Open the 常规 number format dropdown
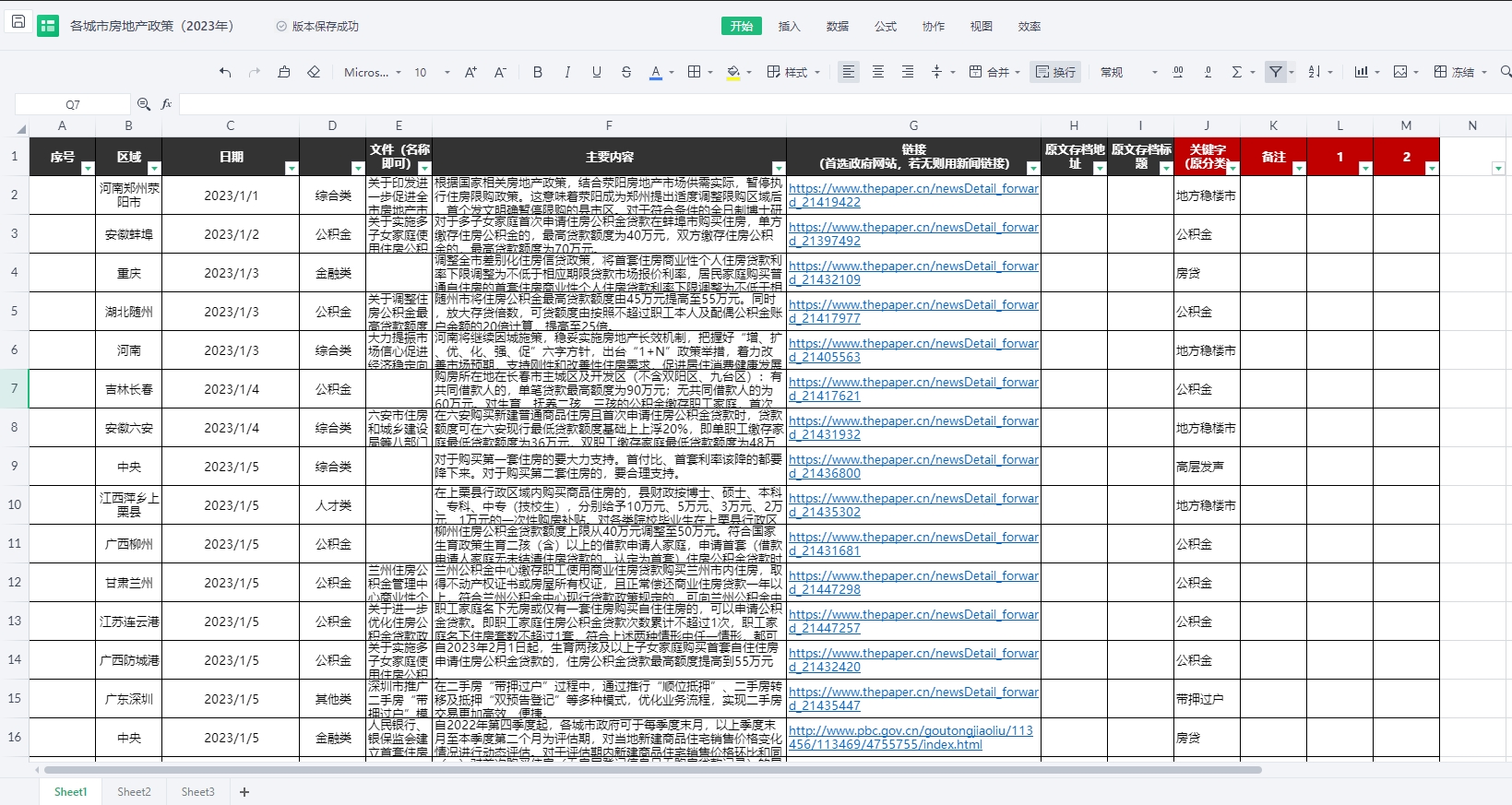1512x805 pixels. (x=1127, y=72)
